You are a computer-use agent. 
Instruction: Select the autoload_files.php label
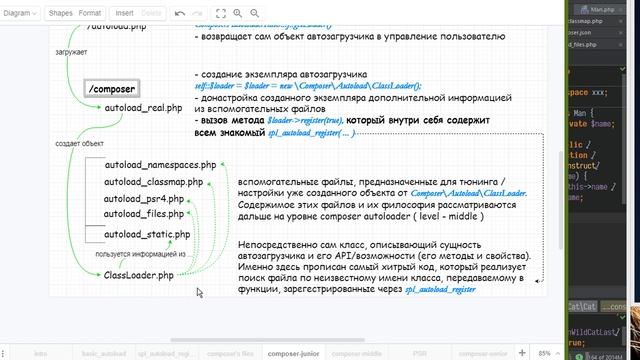click(144, 214)
